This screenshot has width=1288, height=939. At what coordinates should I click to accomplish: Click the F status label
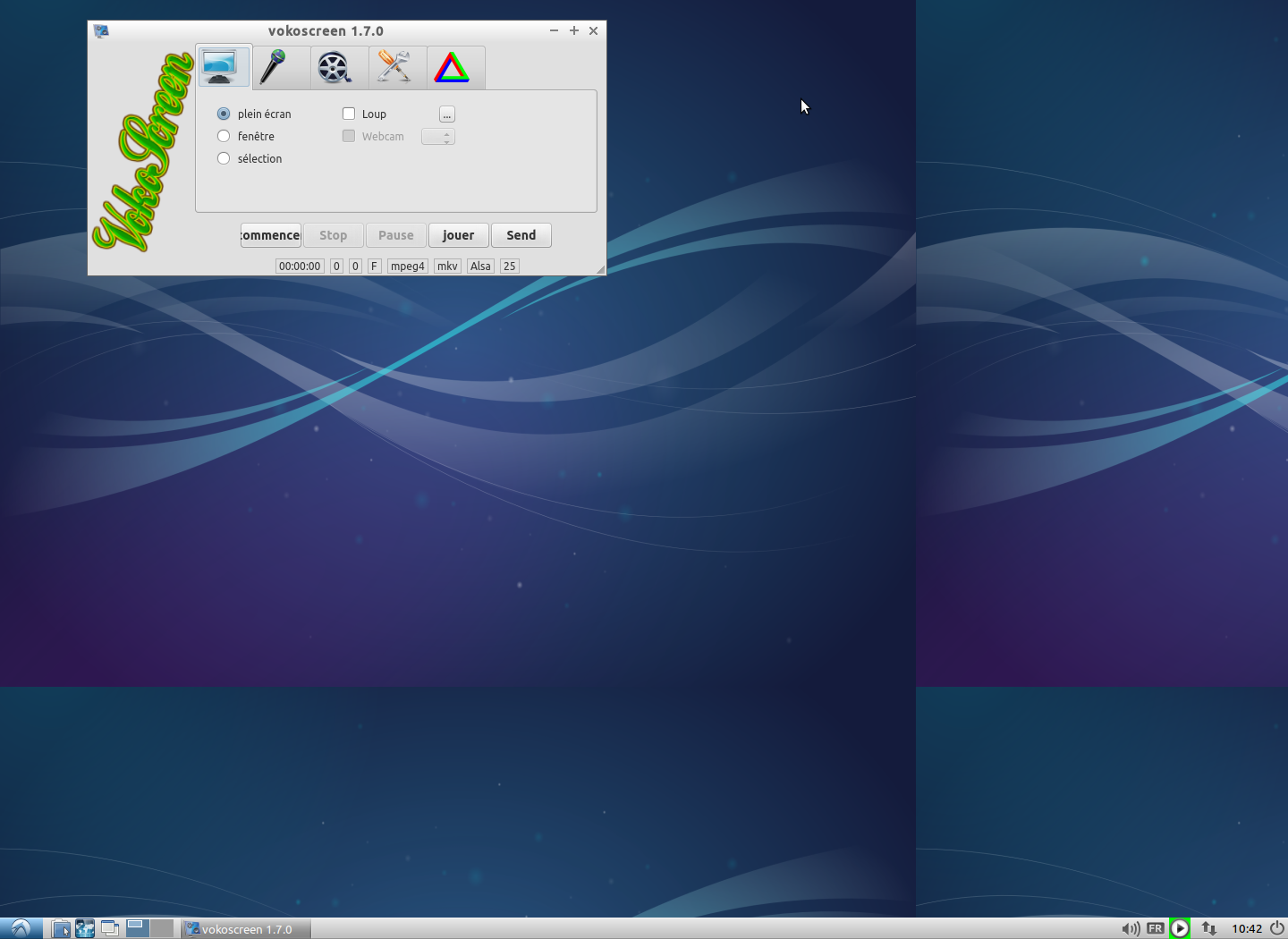coord(374,266)
